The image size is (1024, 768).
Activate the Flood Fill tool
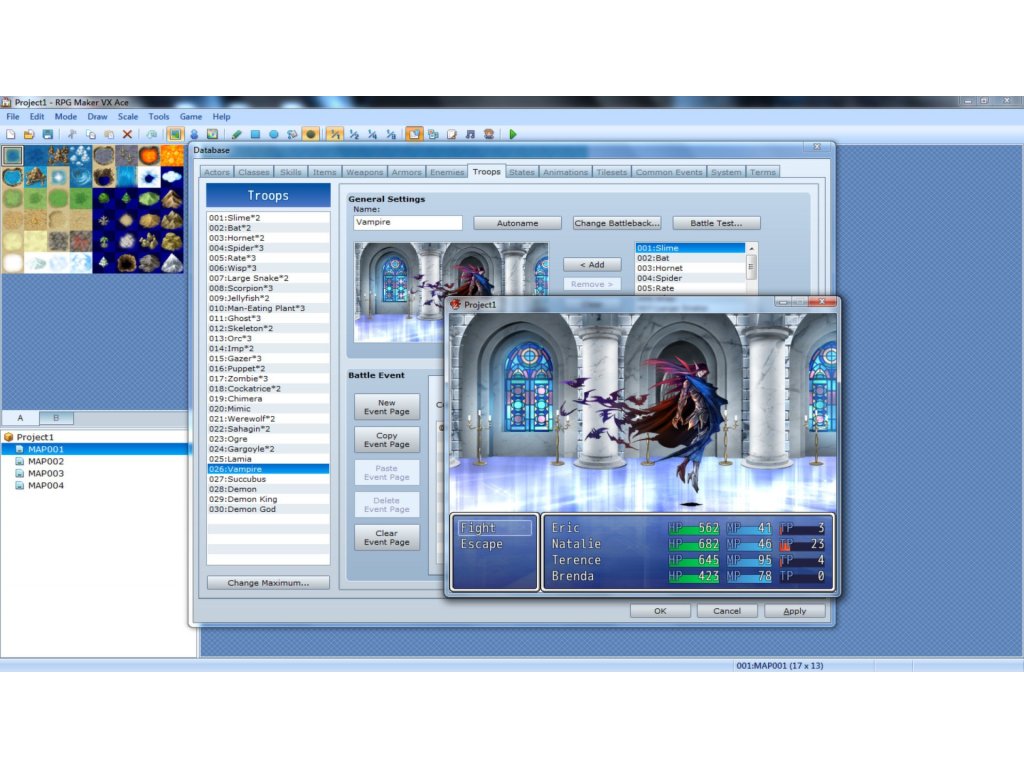coord(291,134)
